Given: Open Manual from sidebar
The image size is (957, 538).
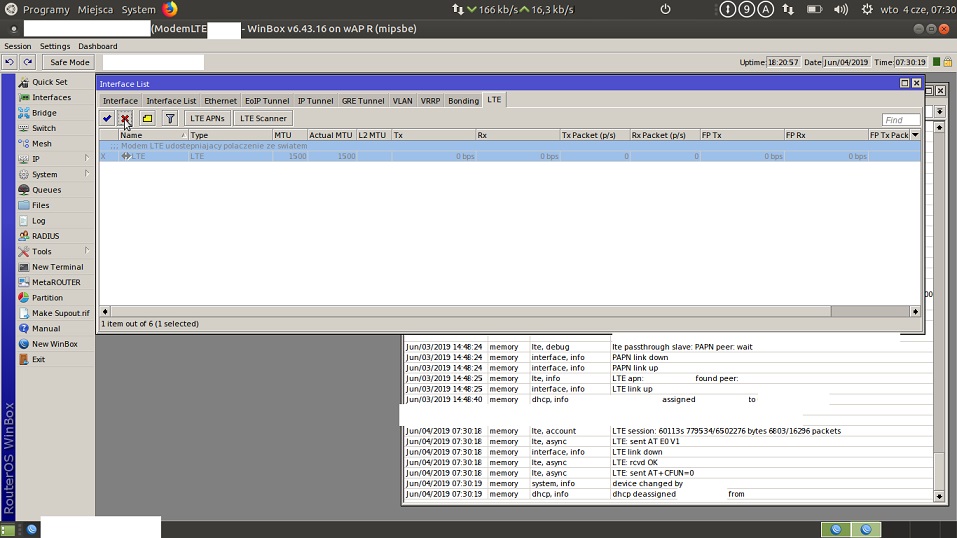Looking at the screenshot, I should pos(46,329).
